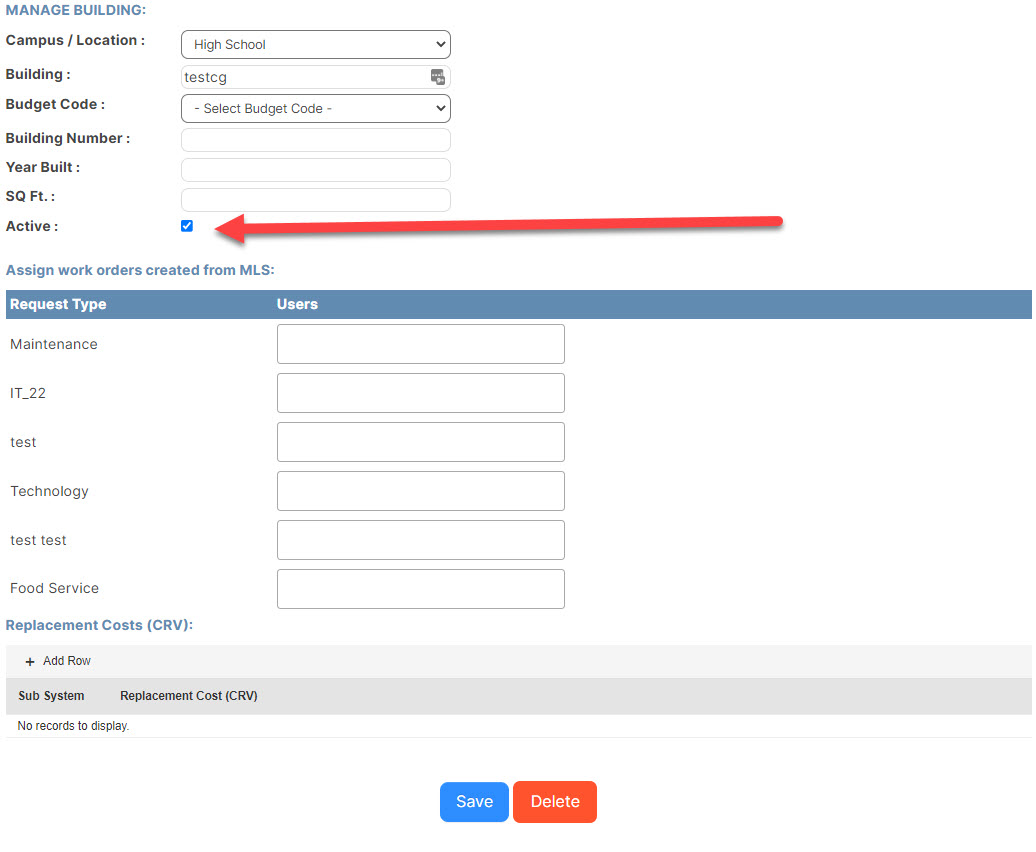Click the Maintenance request type label
Image resolution: width=1036 pixels, height=852 pixels.
pyautogui.click(x=54, y=344)
